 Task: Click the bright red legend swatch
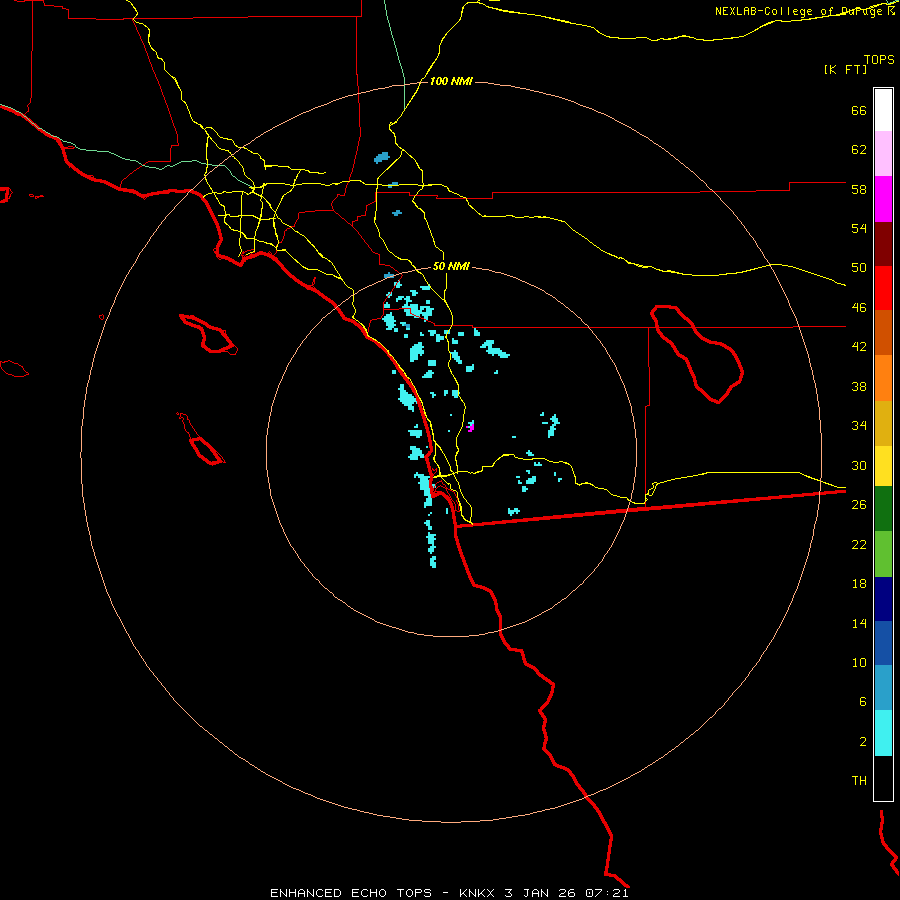(883, 288)
